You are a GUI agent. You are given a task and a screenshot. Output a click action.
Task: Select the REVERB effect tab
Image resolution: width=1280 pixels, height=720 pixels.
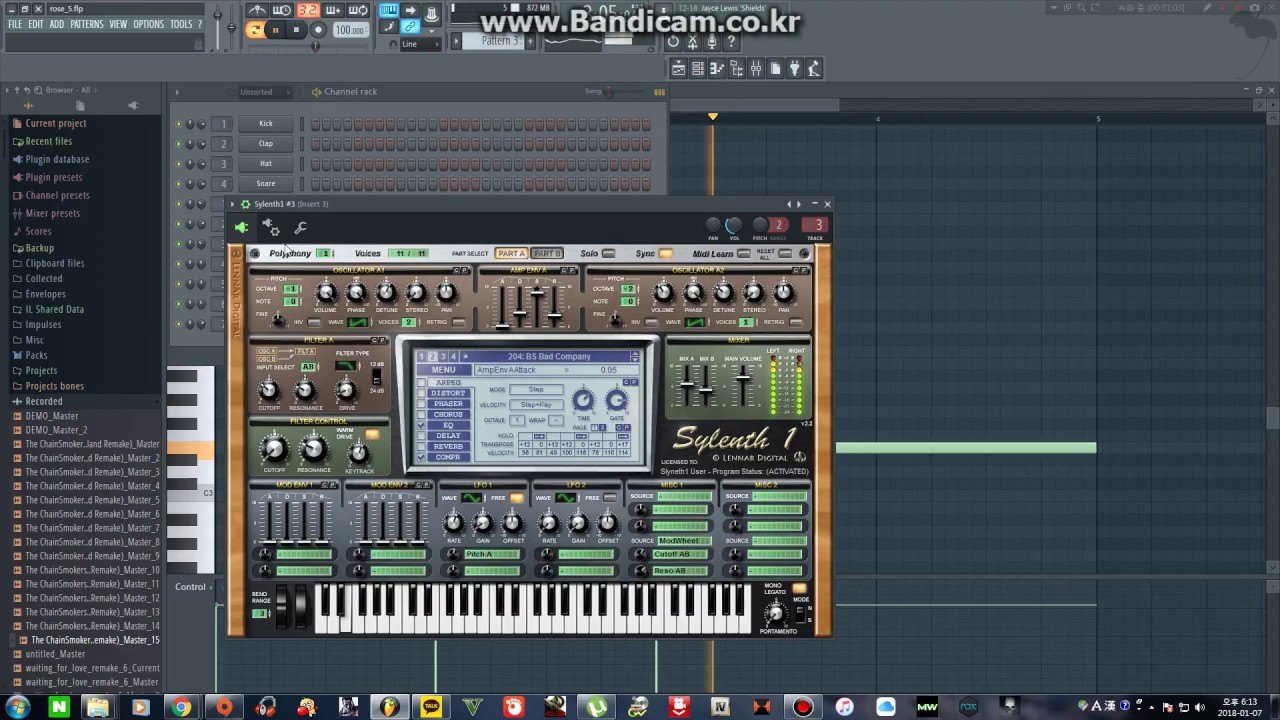click(448, 447)
